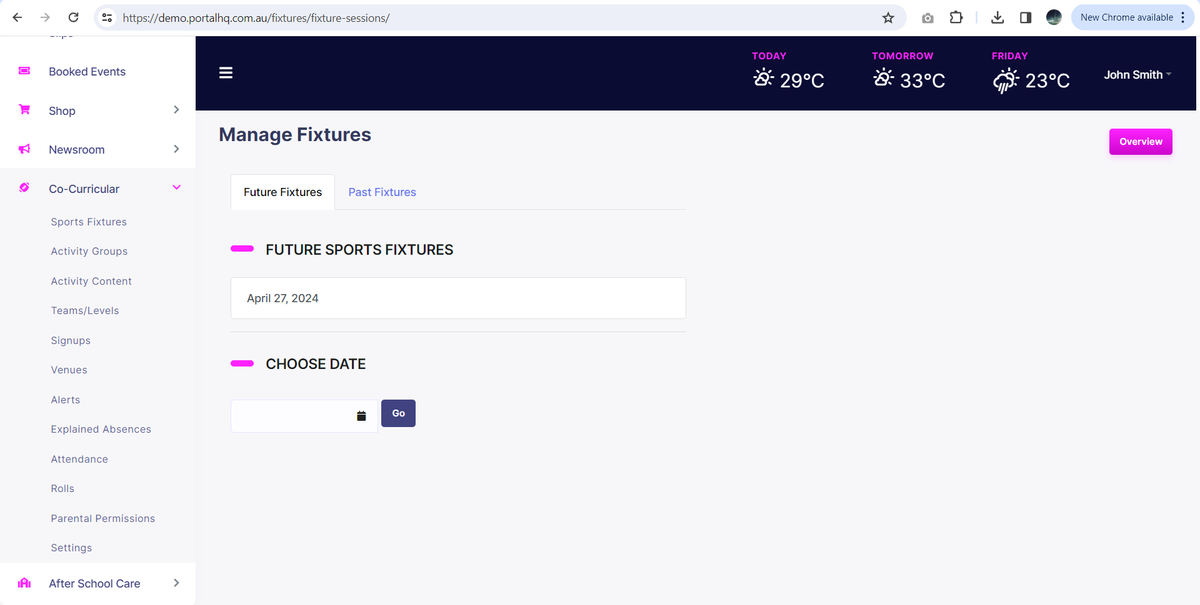Click the Booked Events sidebar icon
1200x605 pixels.
[24, 71]
